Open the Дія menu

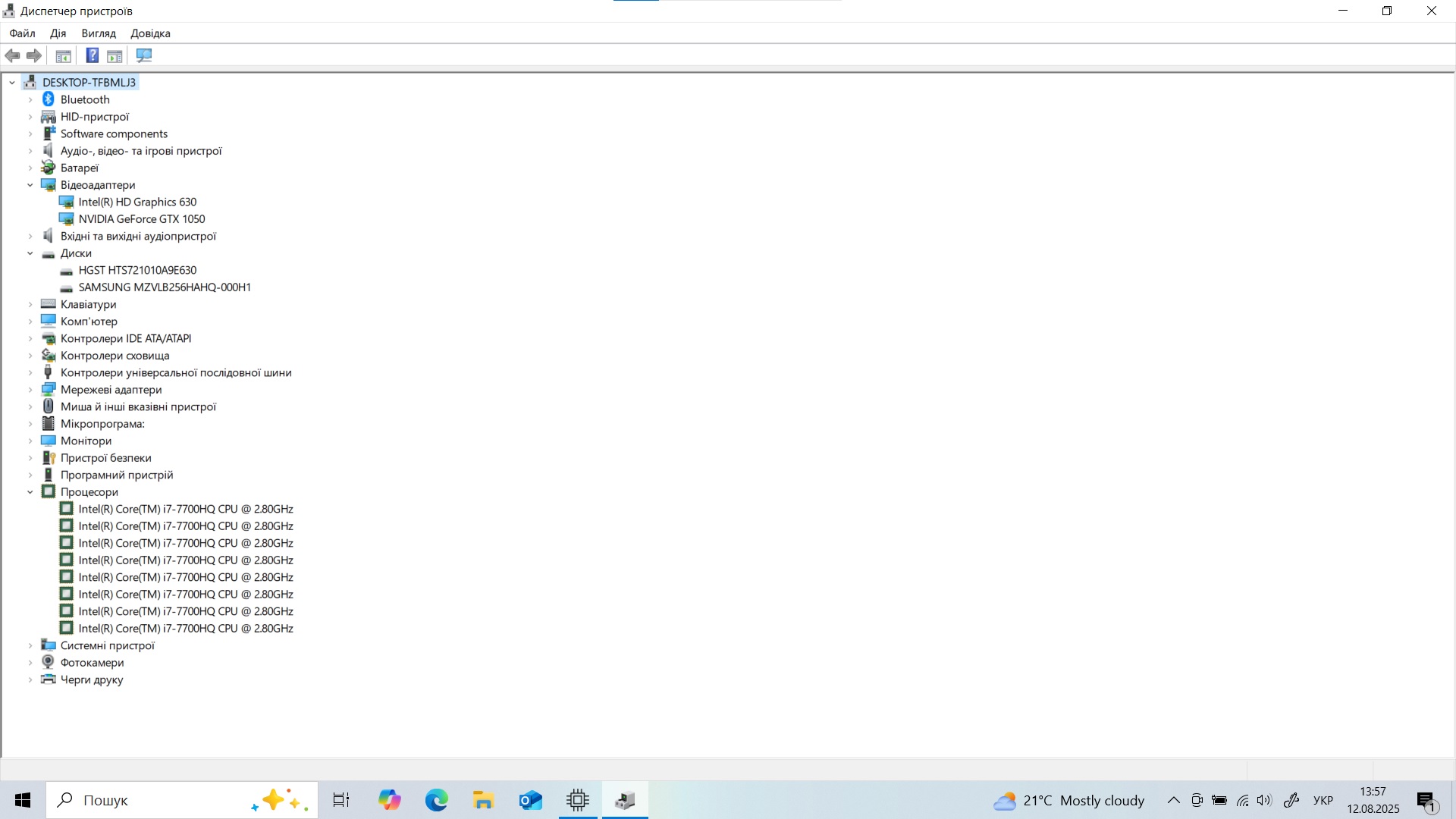58,33
